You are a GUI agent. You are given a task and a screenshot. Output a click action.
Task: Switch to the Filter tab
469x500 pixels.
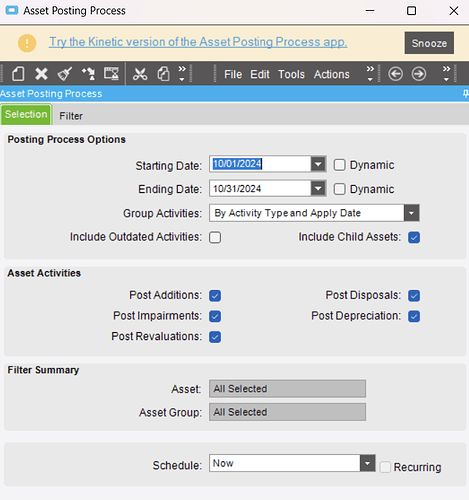click(x=71, y=116)
